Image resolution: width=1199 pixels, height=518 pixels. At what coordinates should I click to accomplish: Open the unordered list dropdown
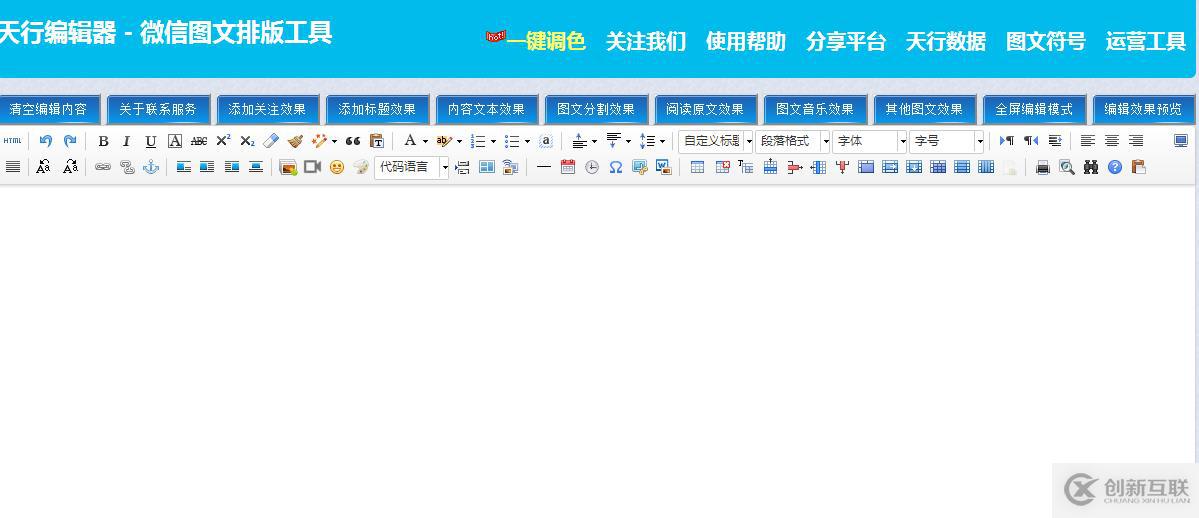pyautogui.click(x=527, y=142)
